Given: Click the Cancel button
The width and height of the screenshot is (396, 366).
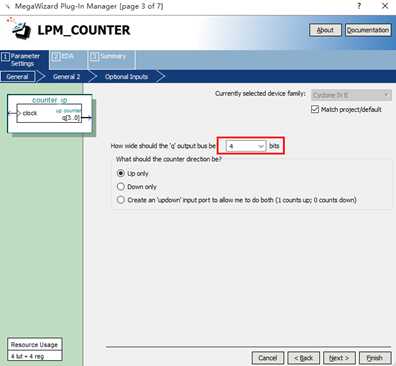Looking at the screenshot, I should tap(268, 358).
